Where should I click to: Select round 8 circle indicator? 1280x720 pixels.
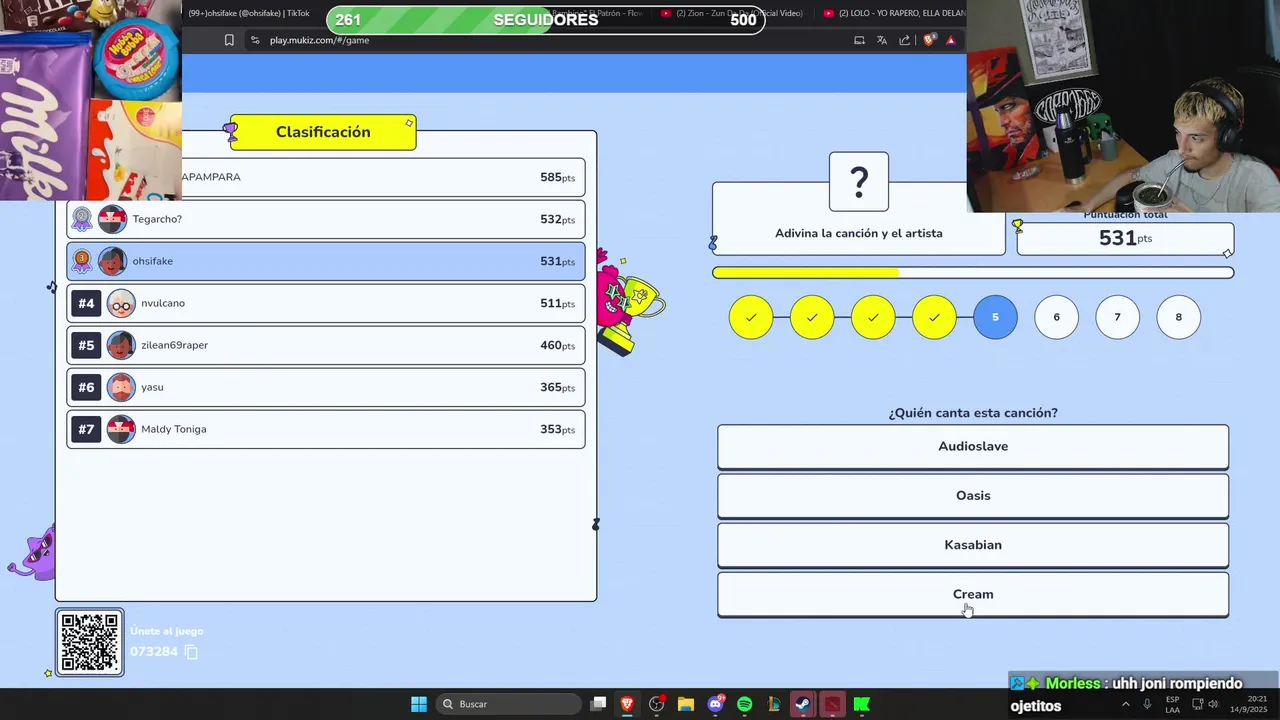1178,317
